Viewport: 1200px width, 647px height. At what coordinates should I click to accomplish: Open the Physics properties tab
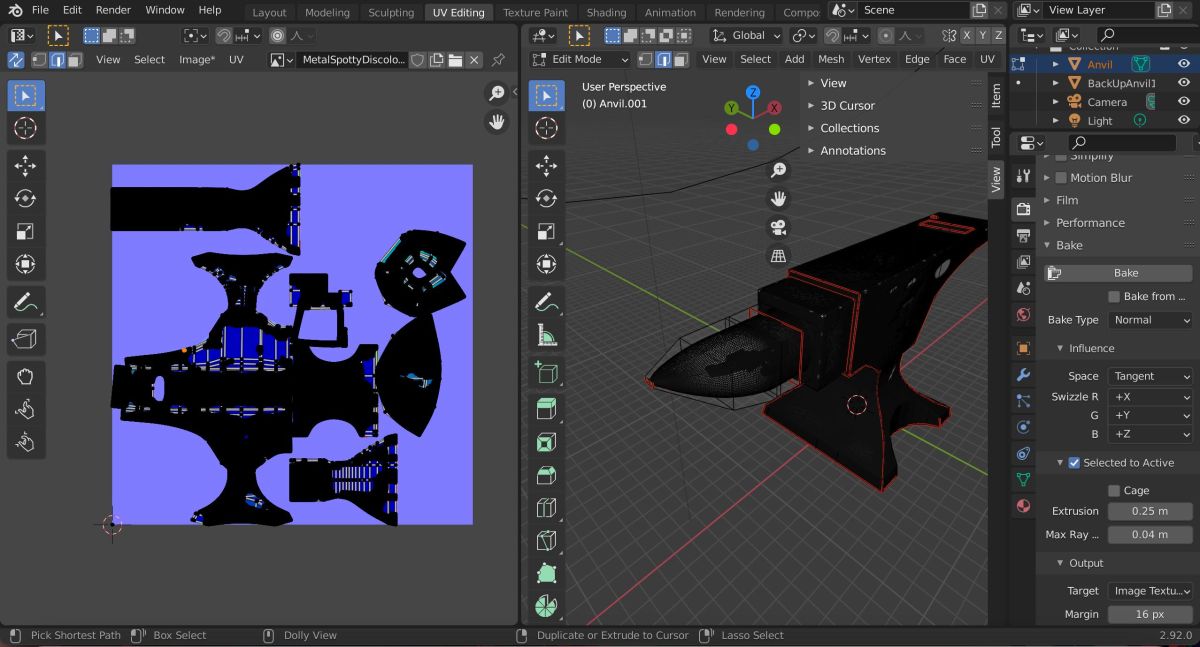point(1023,427)
